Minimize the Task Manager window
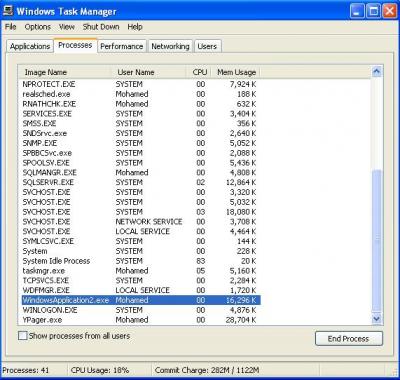400x380 pixels. coord(358,12)
